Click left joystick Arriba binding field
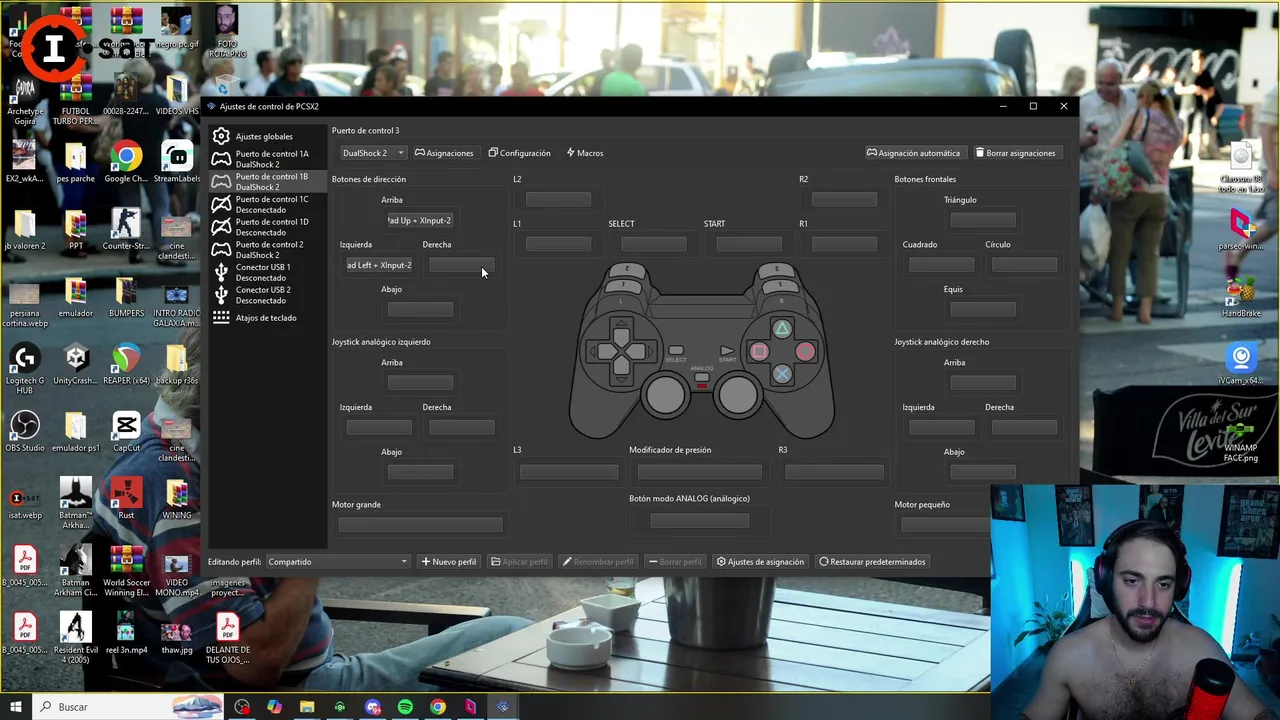 (420, 383)
